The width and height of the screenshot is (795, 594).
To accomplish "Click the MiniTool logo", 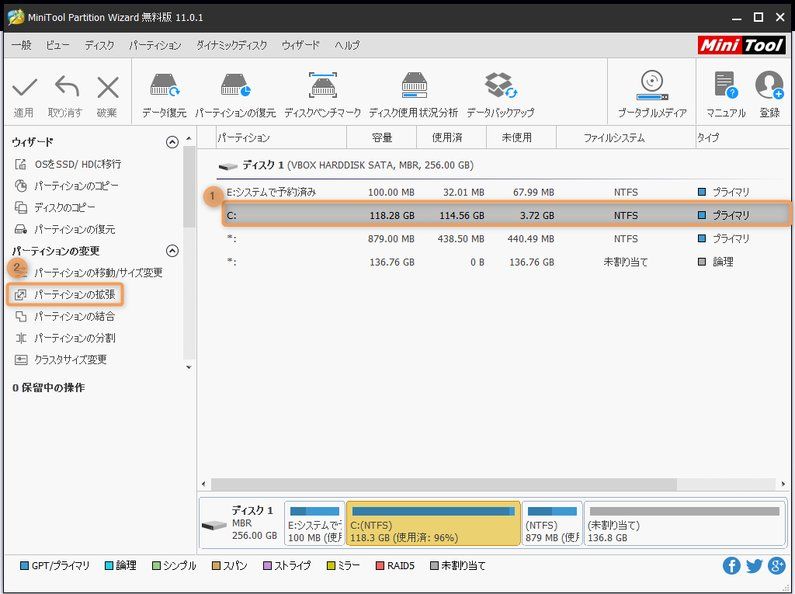I will click(x=741, y=45).
